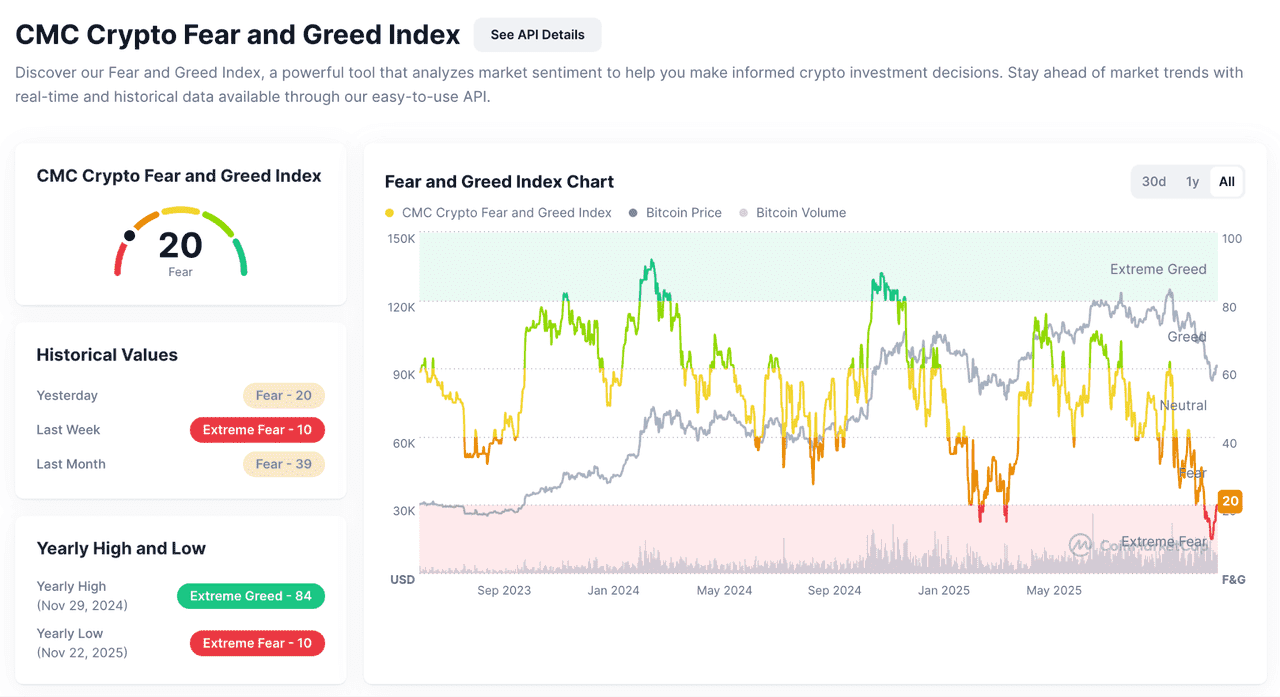Expand the Yearly High and Low section
Viewport: 1280px width, 697px height.
121,548
